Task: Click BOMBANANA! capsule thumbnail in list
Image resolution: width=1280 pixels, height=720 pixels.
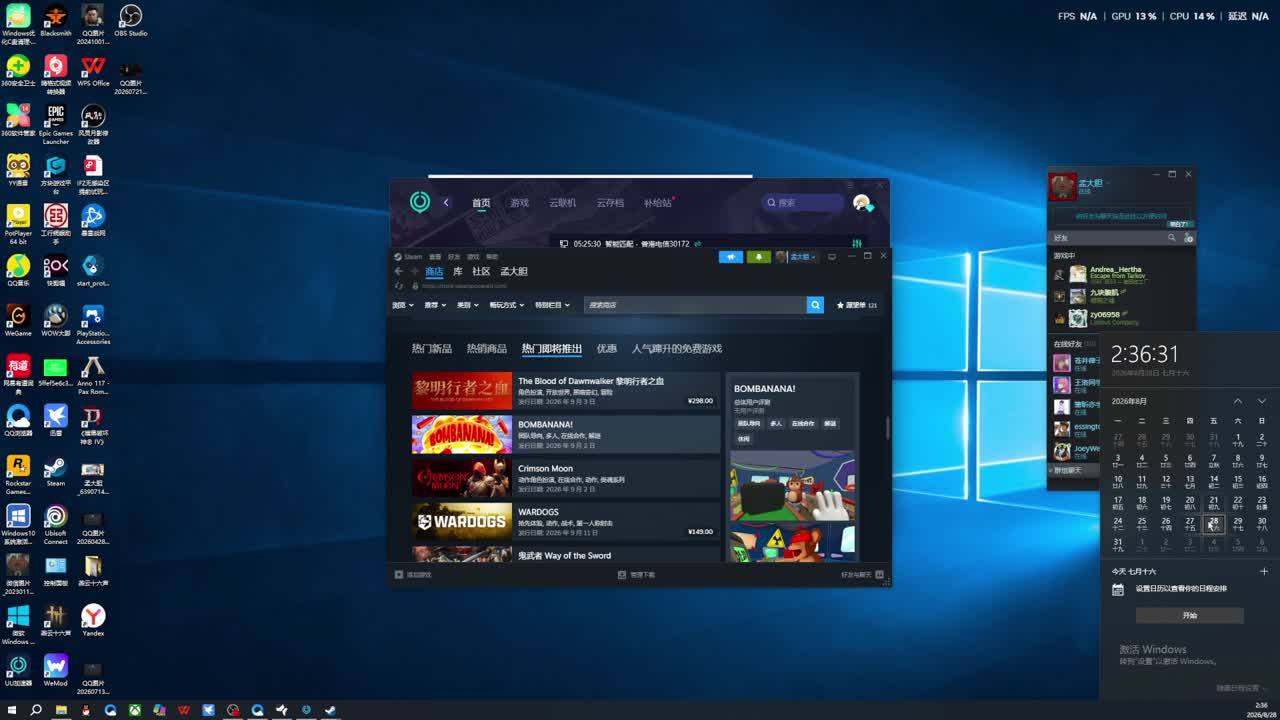Action: [x=462, y=435]
